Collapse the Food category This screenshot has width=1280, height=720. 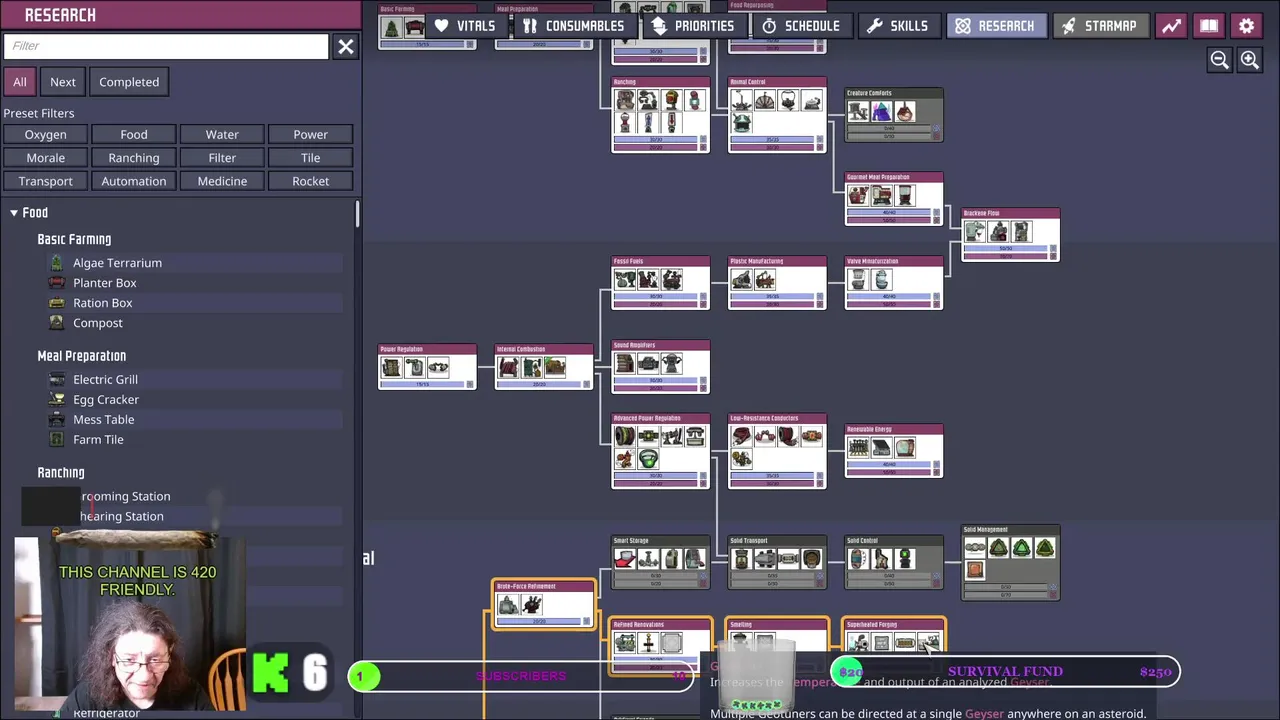(14, 213)
